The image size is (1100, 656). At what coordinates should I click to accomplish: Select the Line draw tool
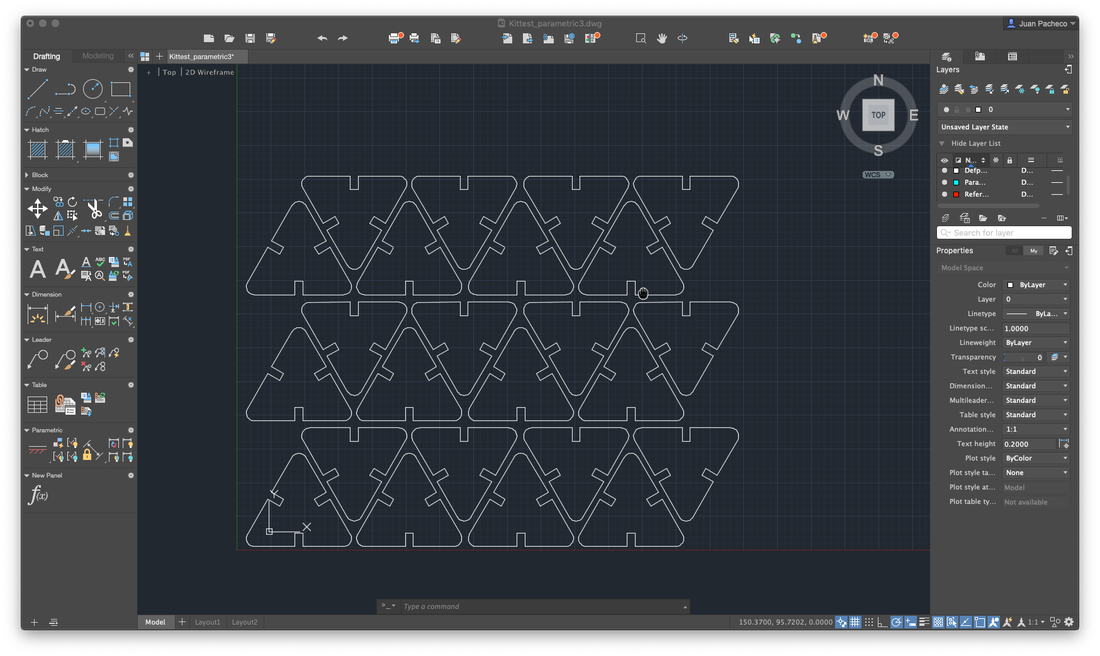coord(37,89)
